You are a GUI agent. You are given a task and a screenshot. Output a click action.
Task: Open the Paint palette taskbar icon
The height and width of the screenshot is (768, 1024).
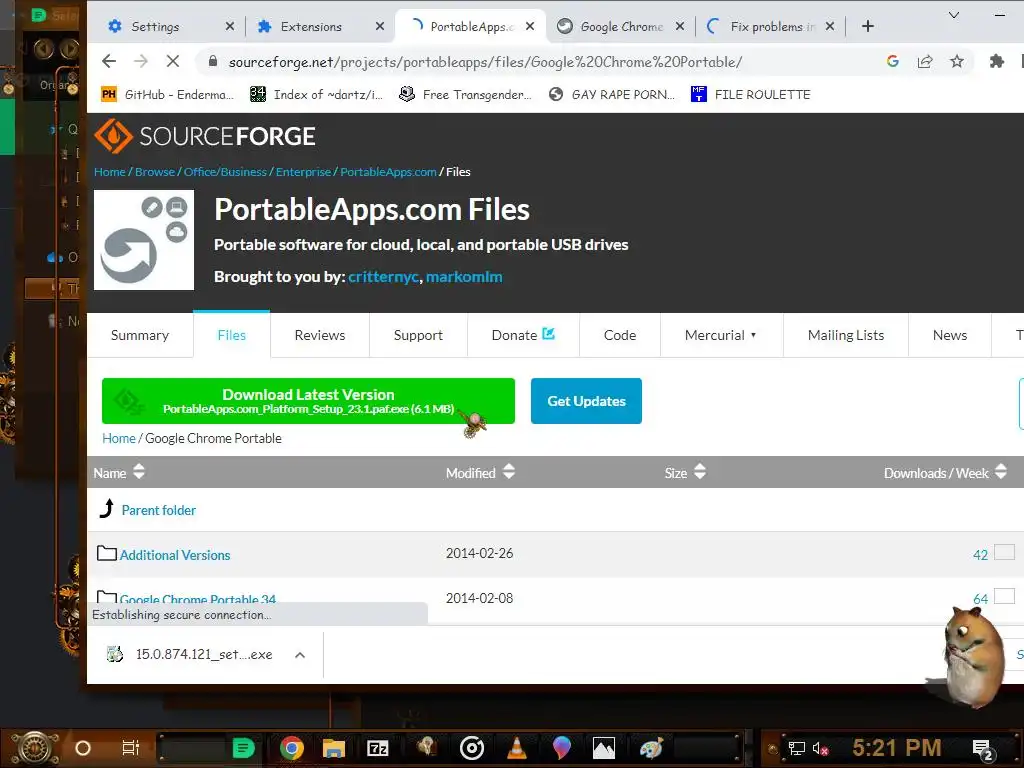click(x=651, y=748)
